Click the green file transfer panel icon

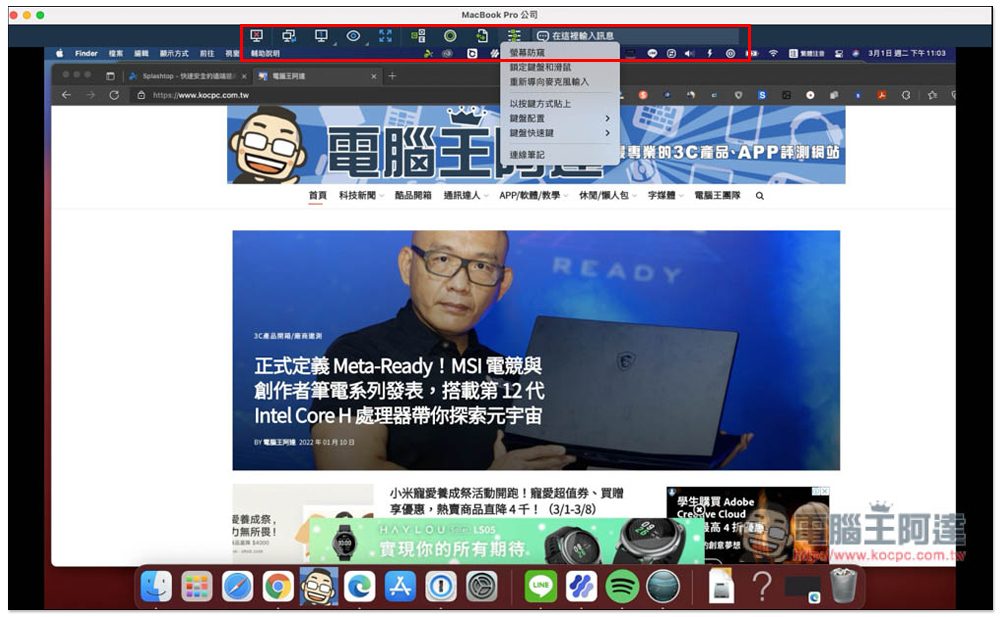pos(418,36)
